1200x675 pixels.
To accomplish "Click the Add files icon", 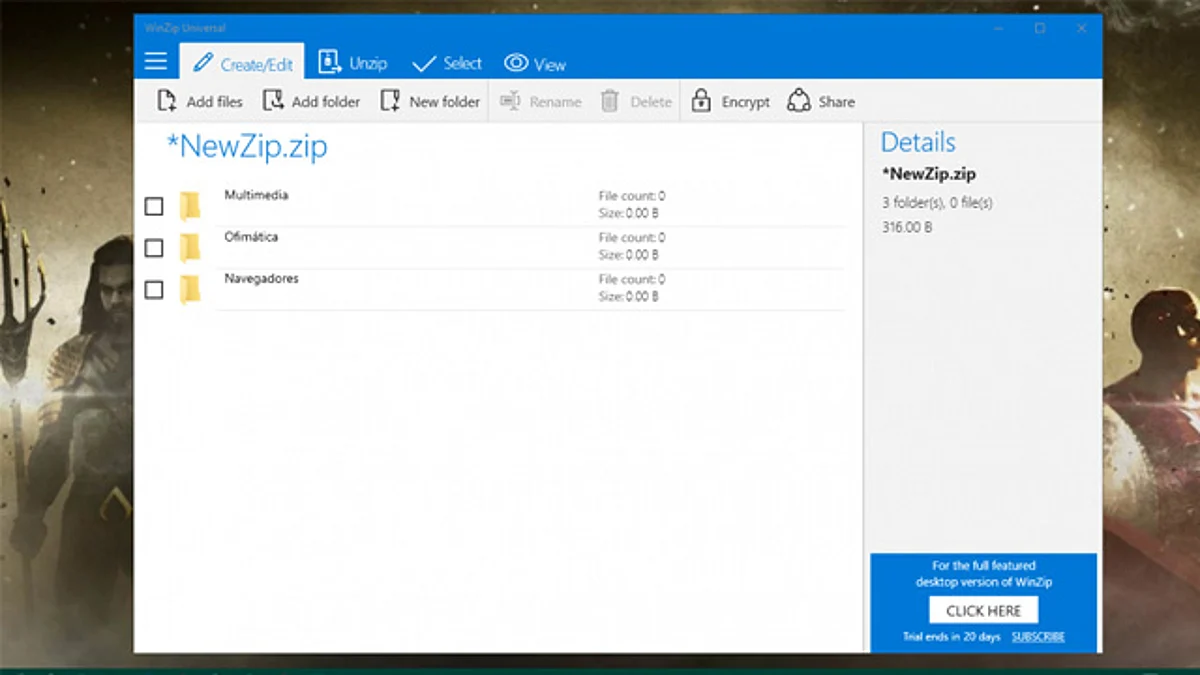I will [x=167, y=101].
